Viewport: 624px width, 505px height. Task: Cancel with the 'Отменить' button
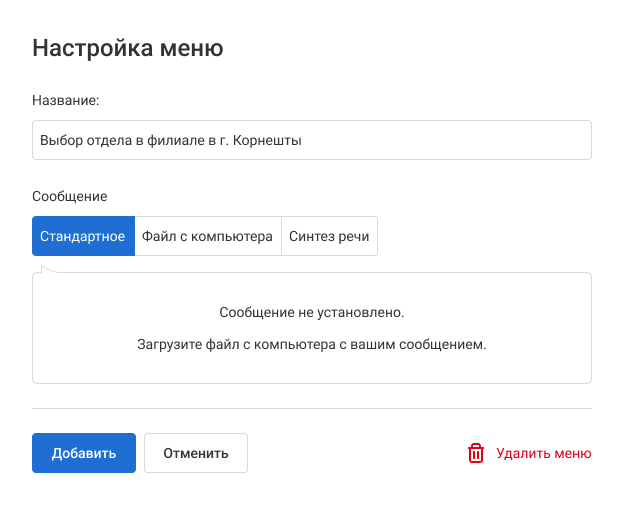click(x=196, y=453)
